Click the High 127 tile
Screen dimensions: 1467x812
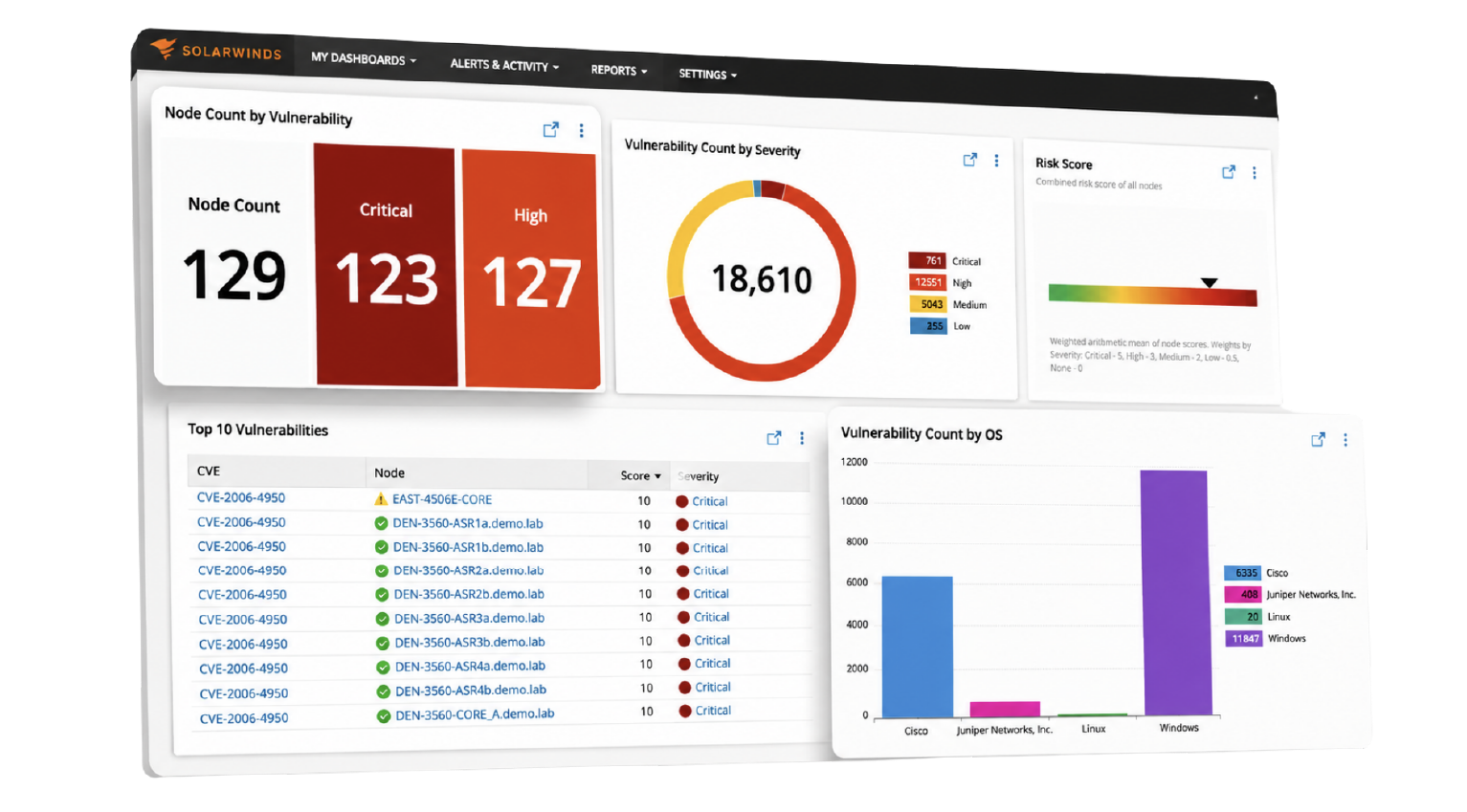531,269
